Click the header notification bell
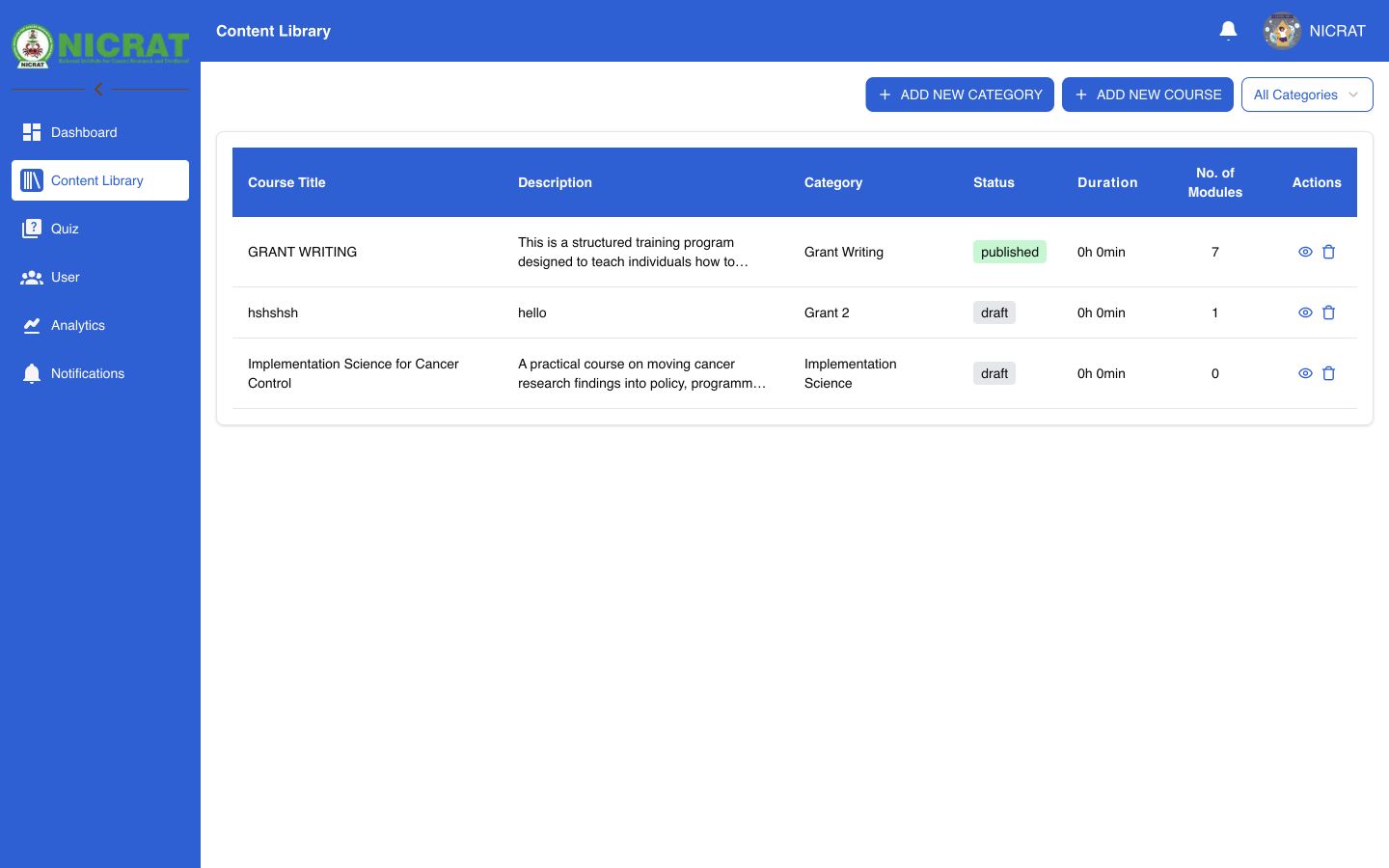The height and width of the screenshot is (868, 1389). tap(1228, 31)
